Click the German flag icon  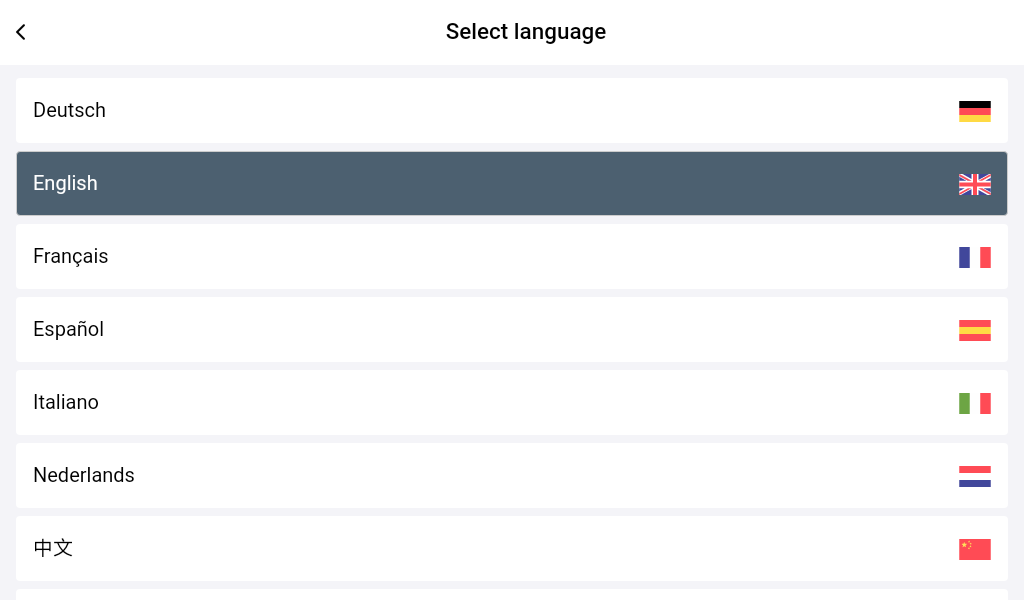tap(974, 111)
